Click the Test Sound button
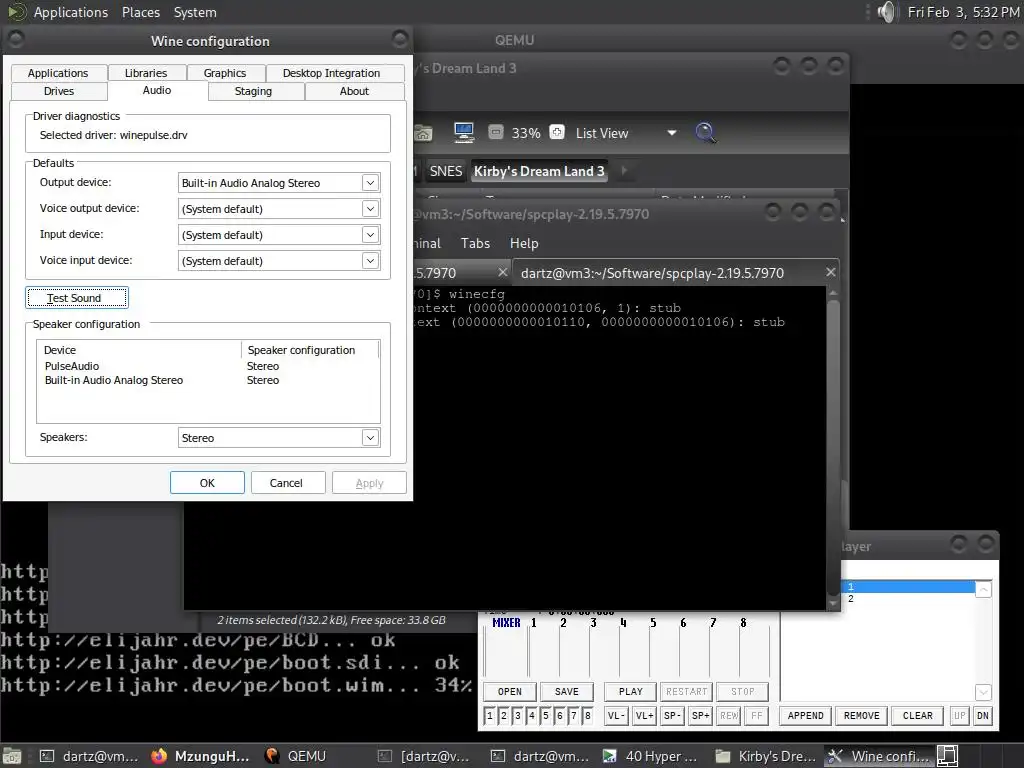This screenshot has width=1024, height=768. [x=77, y=298]
